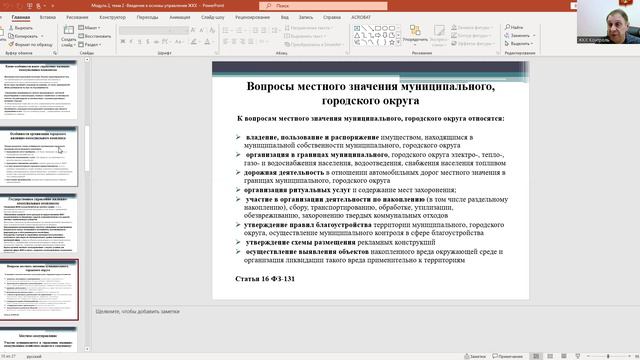Click notes pane placeholder to add notes
Screen dimensions: 640x360
pos(138,311)
